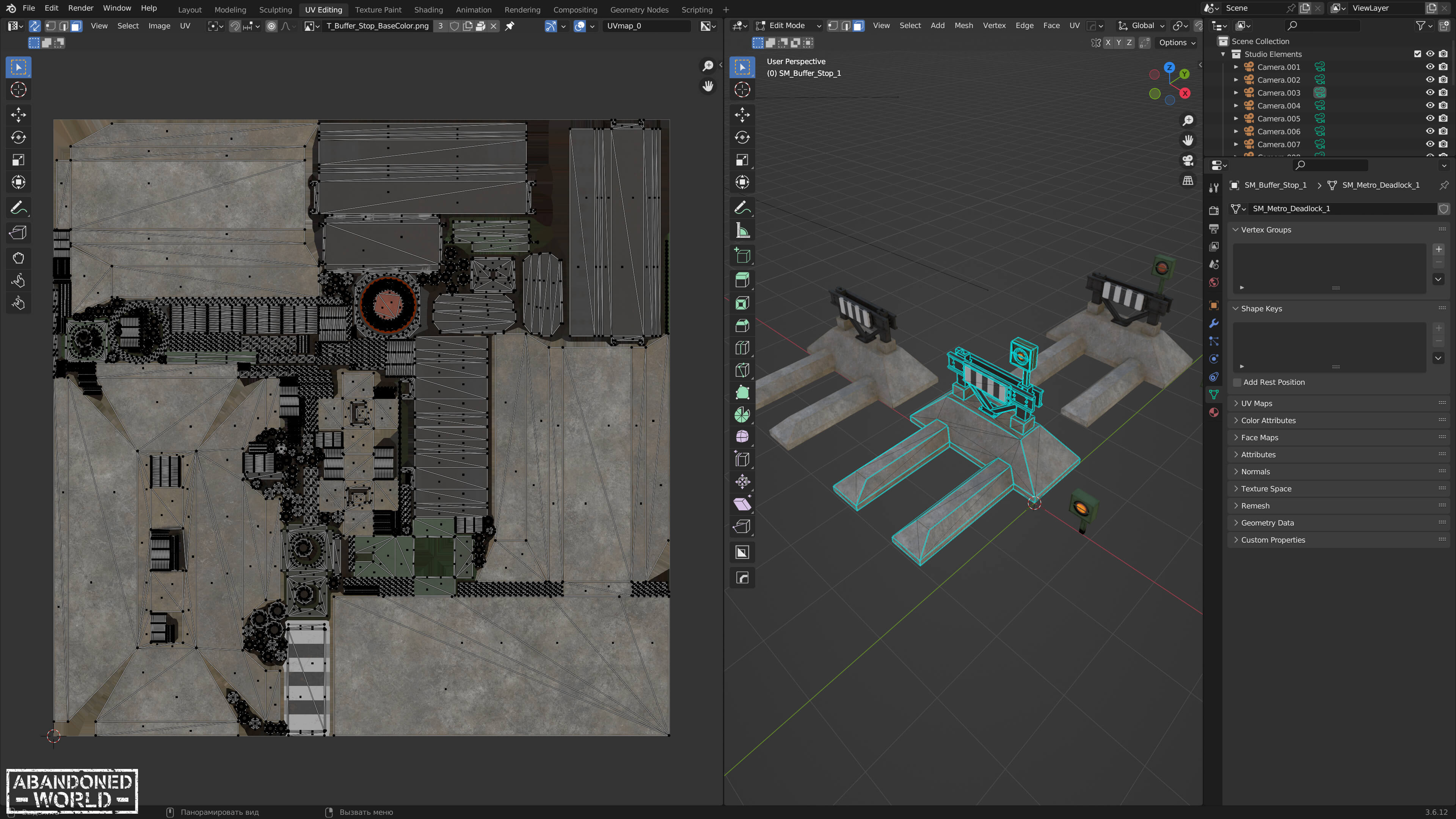Viewport: 1456px width, 819px height.
Task: Pick the Grab tool in UV editor
Action: [18, 258]
